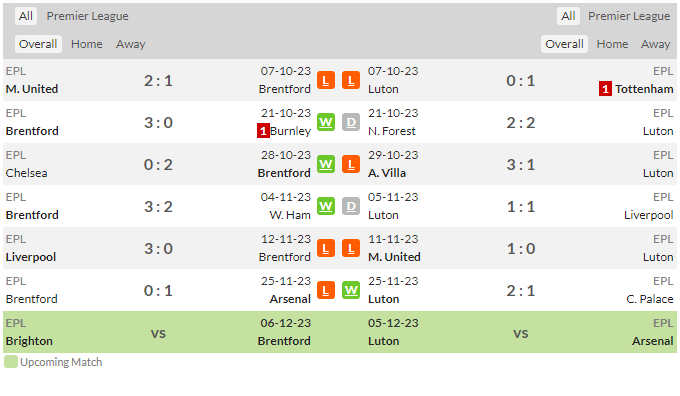Switch to the left Premier League filter
This screenshot has width=680, height=396.
click(88, 16)
